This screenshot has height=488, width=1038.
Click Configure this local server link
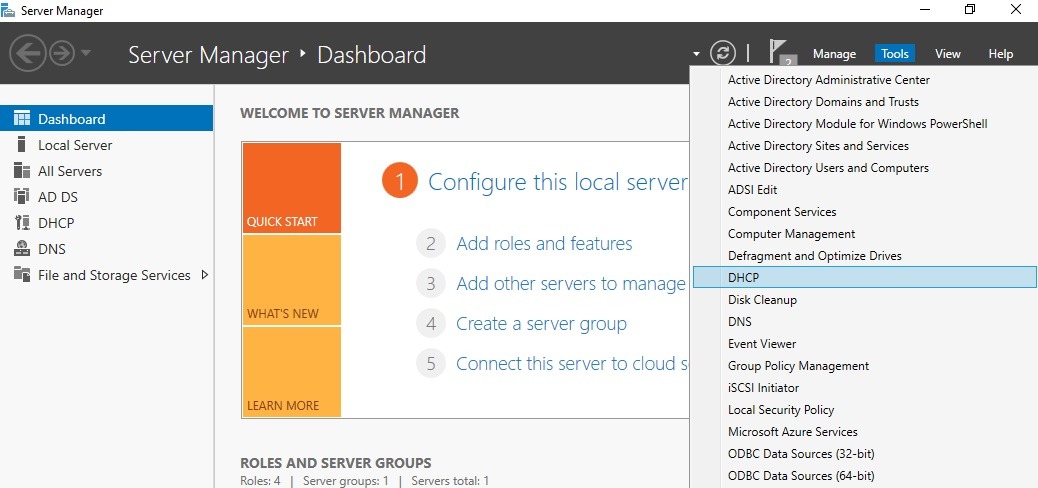click(x=558, y=182)
